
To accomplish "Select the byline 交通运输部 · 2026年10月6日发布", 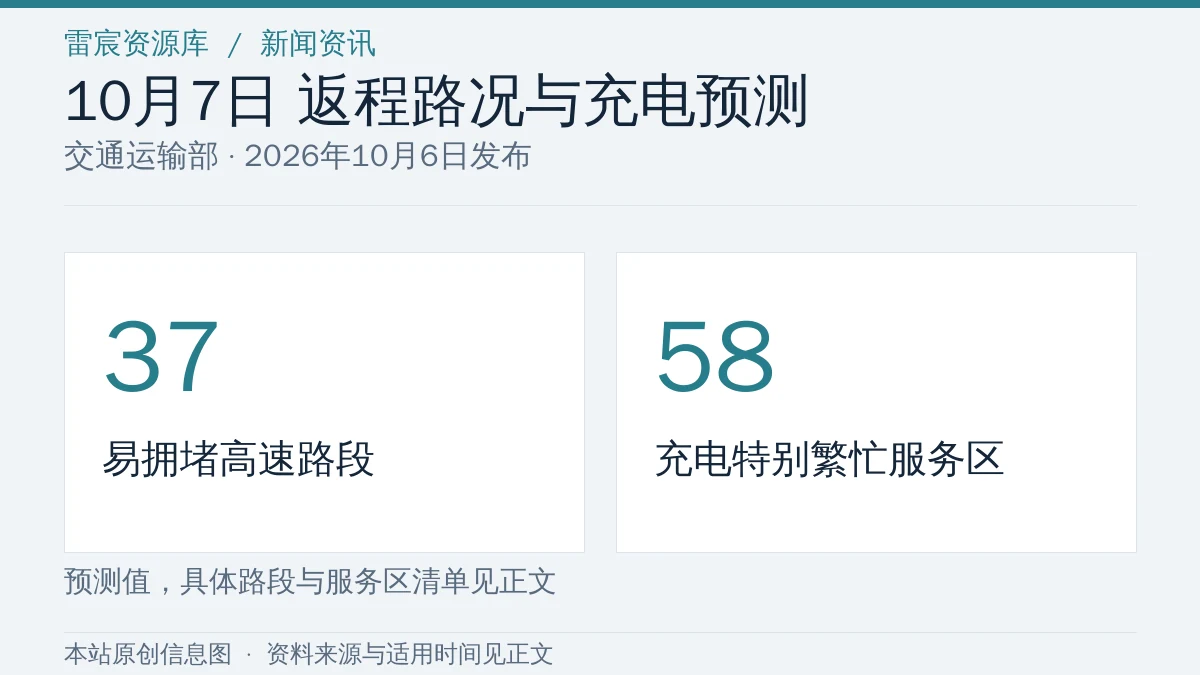I will point(298,156).
